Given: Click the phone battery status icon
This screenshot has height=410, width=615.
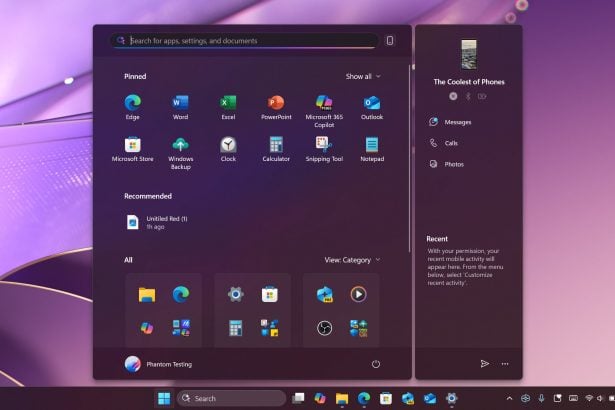Looking at the screenshot, I should click(482, 96).
